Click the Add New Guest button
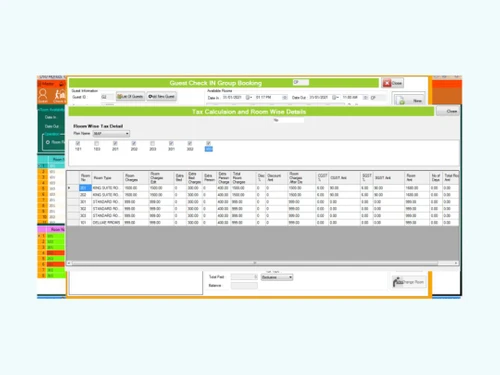The image size is (500, 375). coord(162,97)
